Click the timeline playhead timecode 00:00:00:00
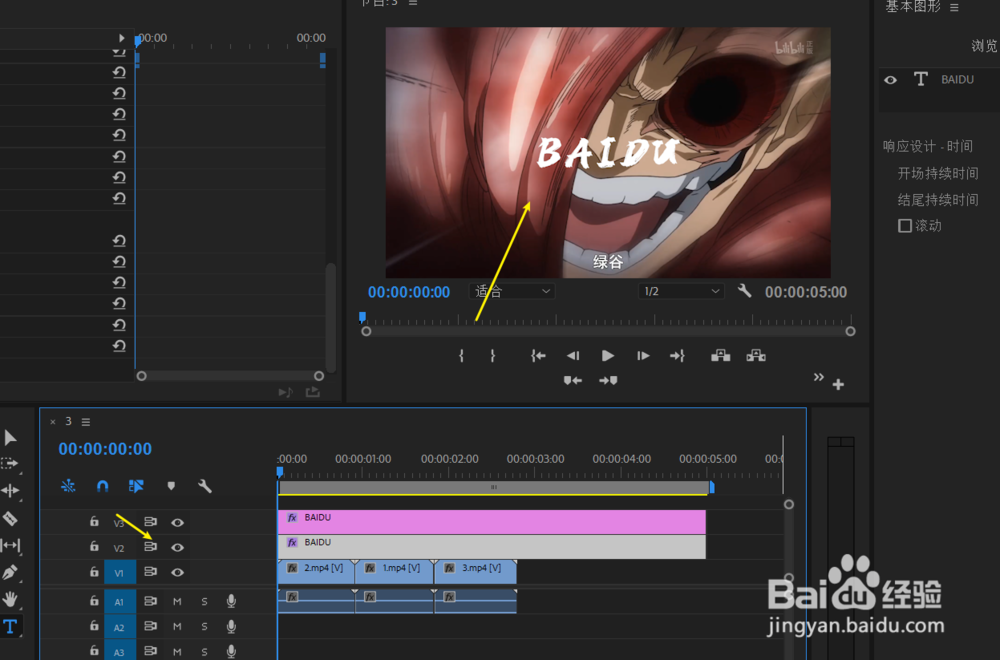1000x660 pixels. 105,449
